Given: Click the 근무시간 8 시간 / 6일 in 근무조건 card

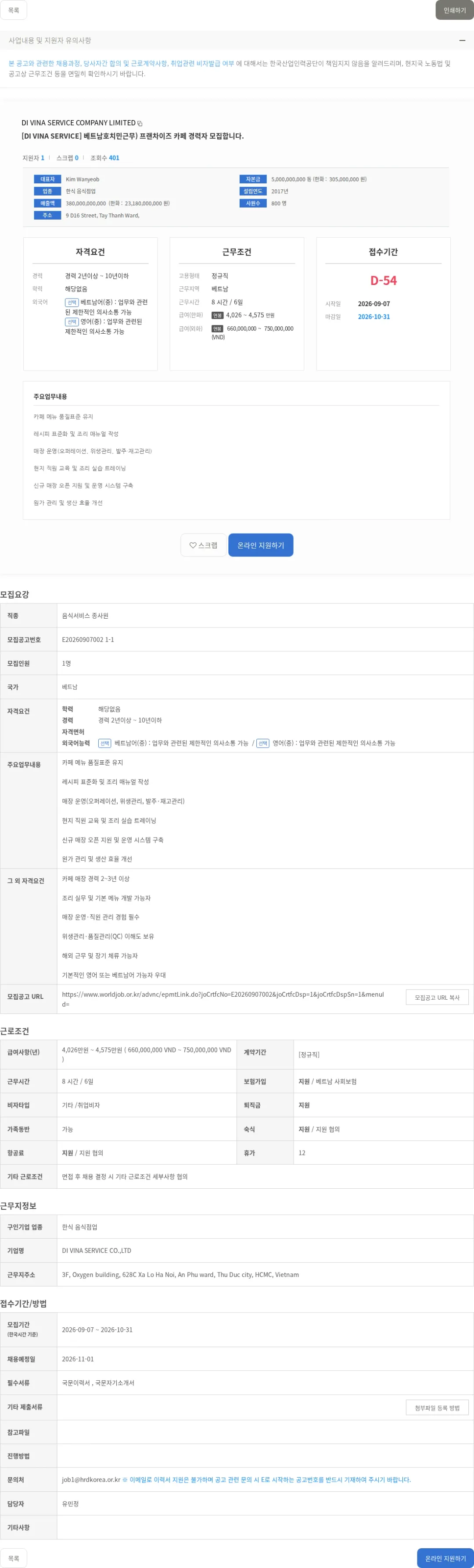Looking at the screenshot, I should click(x=226, y=302).
